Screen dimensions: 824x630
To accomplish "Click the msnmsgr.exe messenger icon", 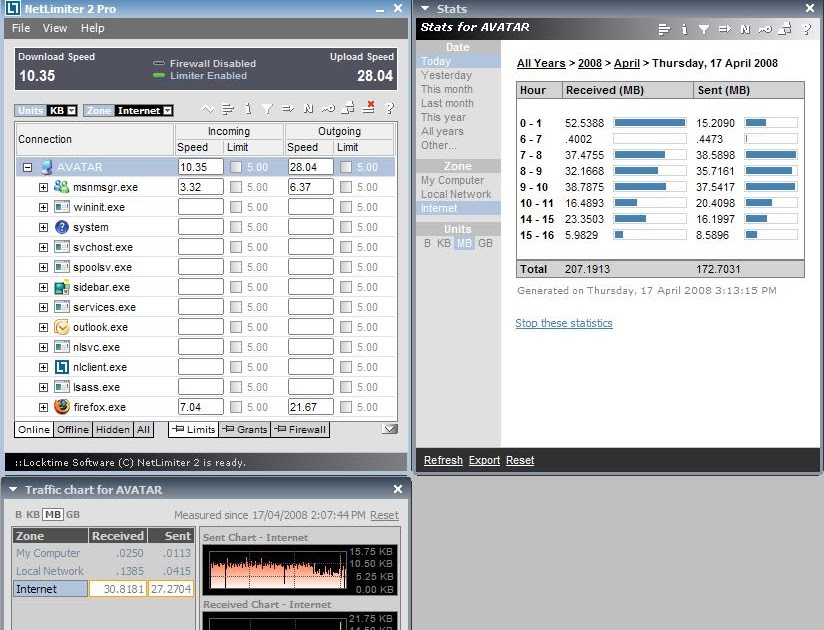I will pyautogui.click(x=62, y=187).
